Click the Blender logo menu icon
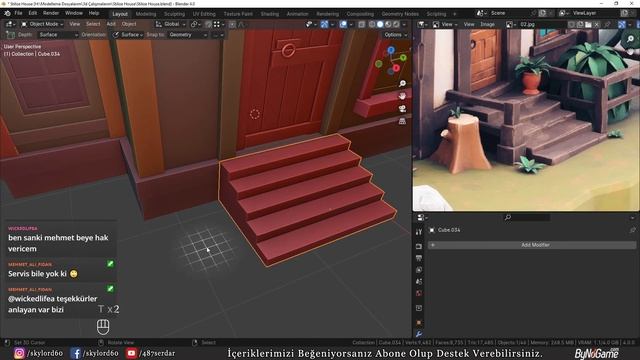This screenshot has width=640, height=360. (7, 13)
